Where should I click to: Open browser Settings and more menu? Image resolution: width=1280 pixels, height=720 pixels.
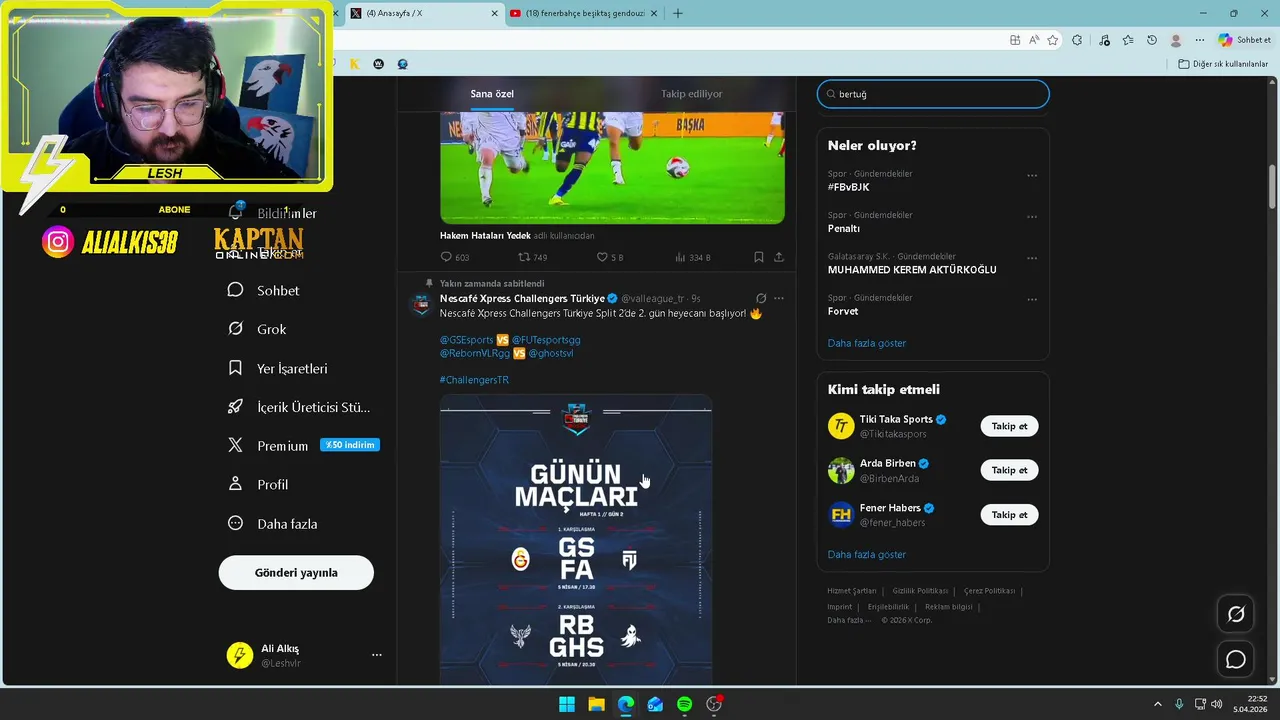(1200, 40)
